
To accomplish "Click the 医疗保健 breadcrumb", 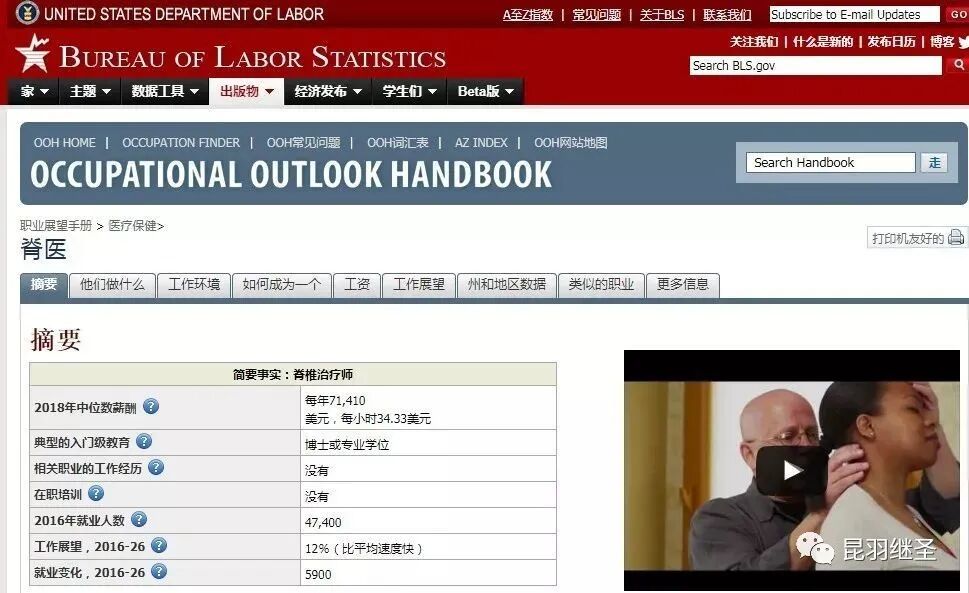I will (x=133, y=225).
